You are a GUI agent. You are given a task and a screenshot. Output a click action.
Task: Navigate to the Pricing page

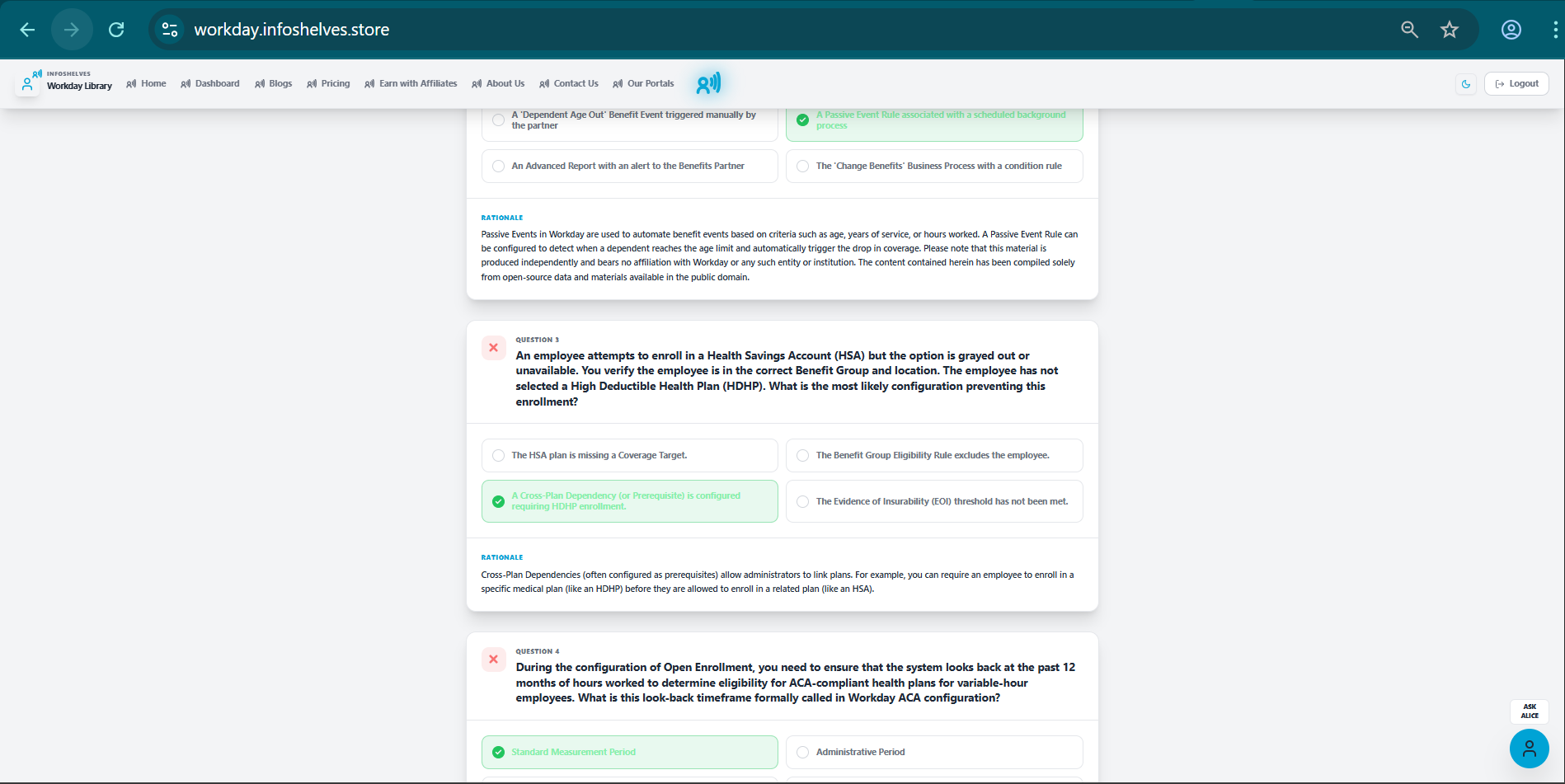(328, 83)
